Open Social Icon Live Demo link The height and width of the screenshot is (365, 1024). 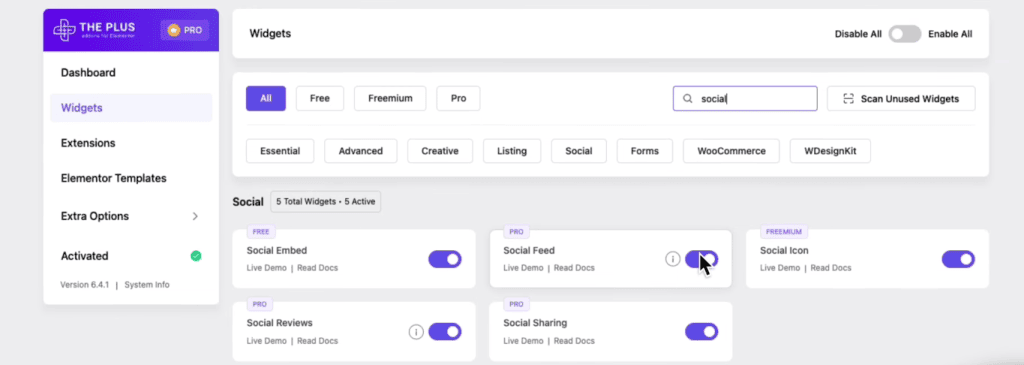(780, 268)
